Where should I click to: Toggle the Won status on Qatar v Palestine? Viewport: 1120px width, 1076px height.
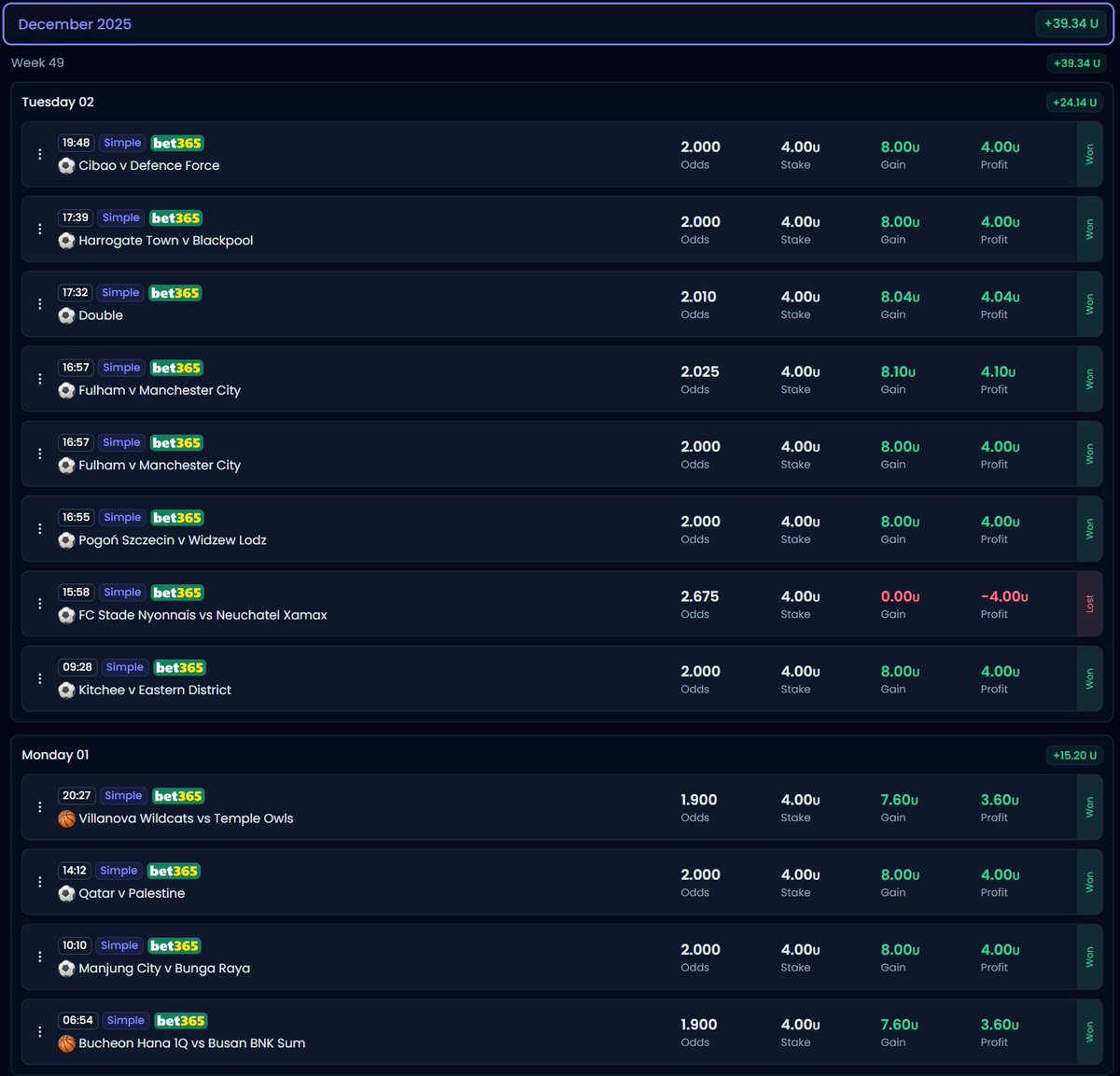[x=1090, y=881]
